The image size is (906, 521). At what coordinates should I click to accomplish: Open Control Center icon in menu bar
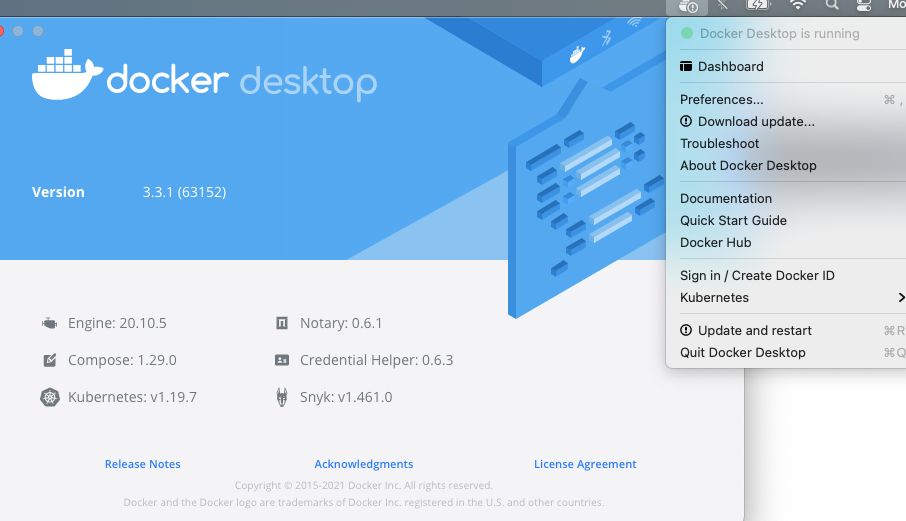point(863,5)
